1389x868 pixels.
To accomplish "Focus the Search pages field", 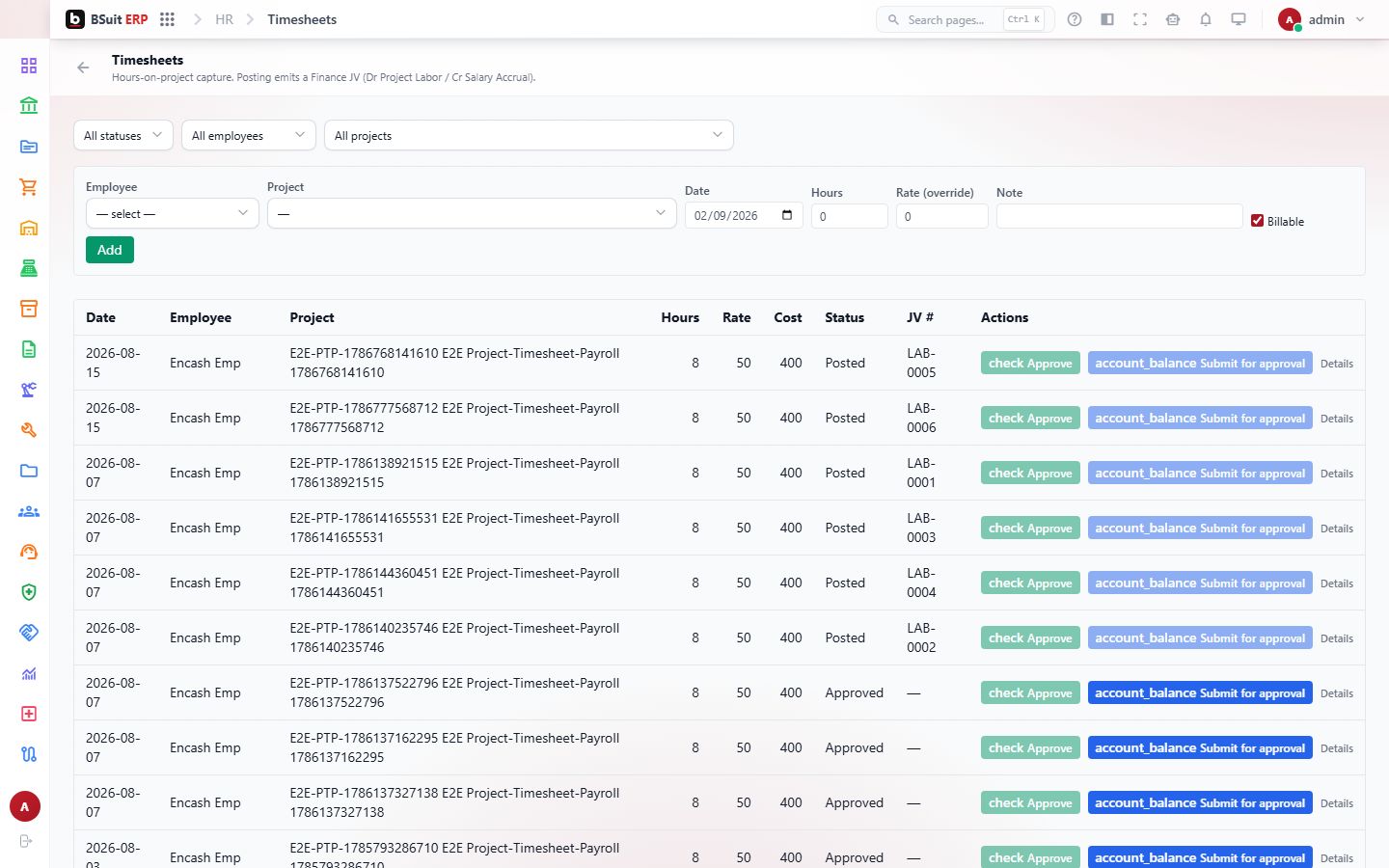I will 965,19.
